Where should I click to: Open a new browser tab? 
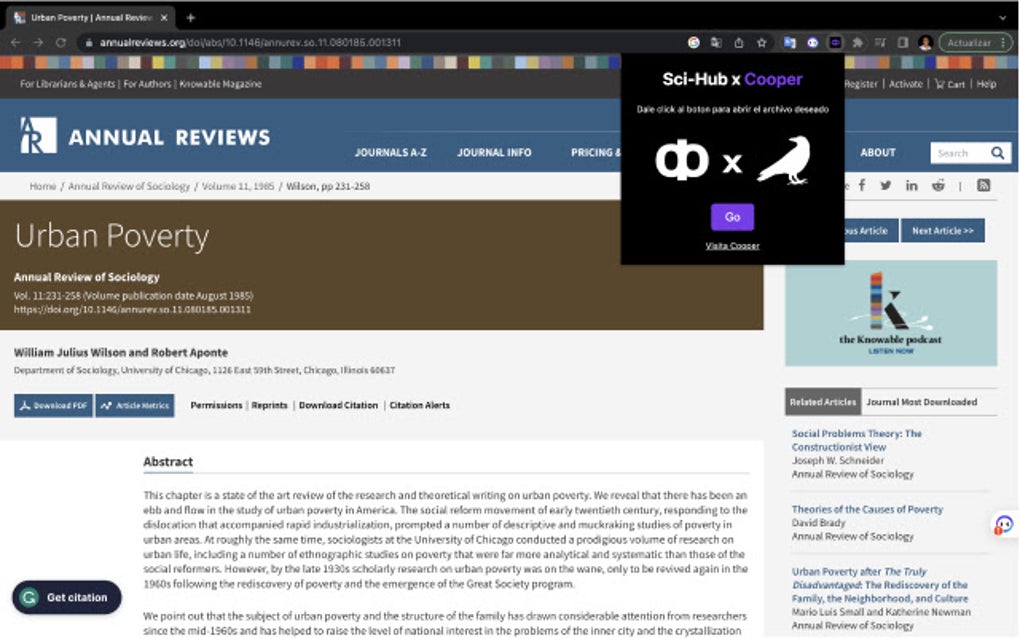(x=191, y=18)
